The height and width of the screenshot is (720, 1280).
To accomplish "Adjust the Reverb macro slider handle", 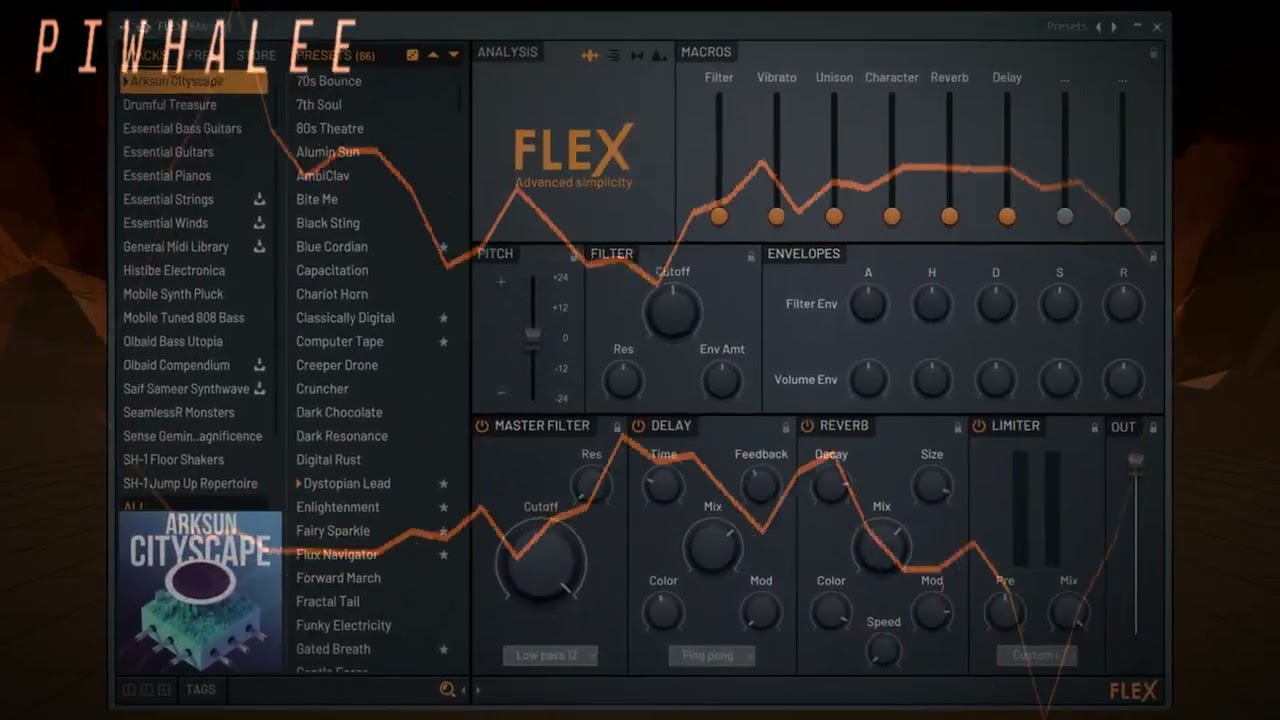I will click(x=949, y=215).
